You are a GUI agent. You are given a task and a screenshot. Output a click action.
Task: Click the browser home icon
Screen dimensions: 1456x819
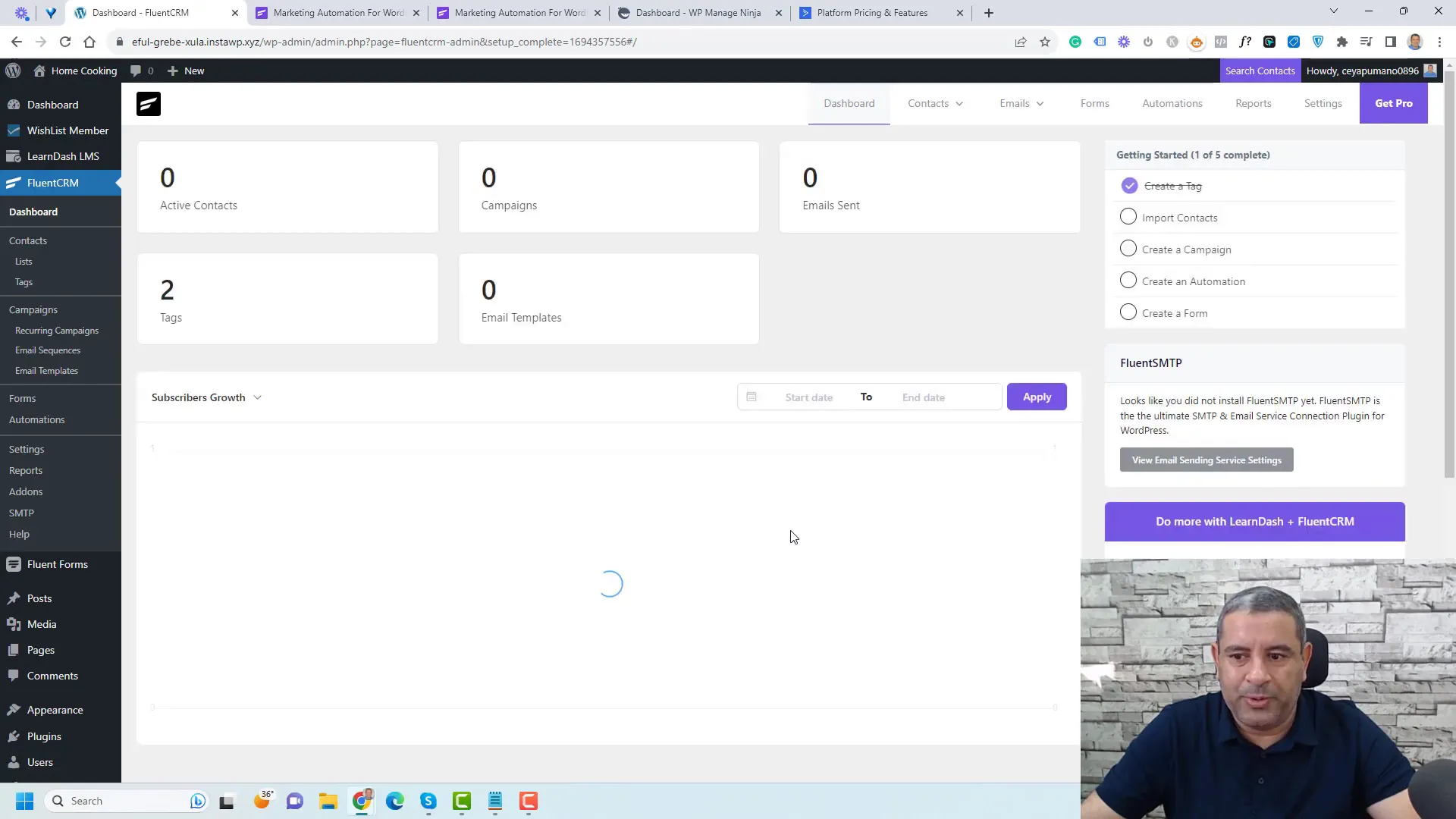pyautogui.click(x=89, y=42)
